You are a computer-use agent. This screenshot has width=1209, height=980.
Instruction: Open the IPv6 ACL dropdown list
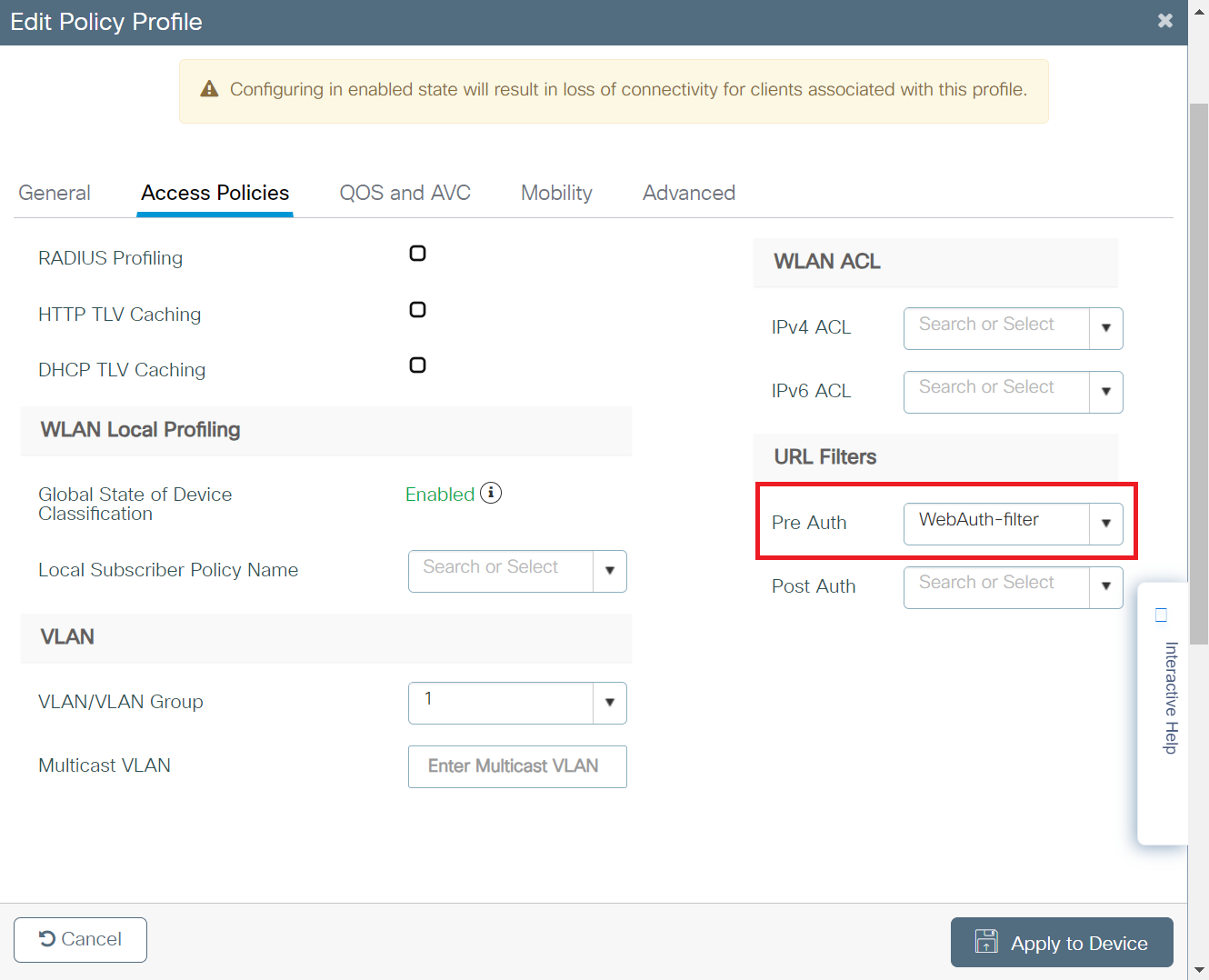coord(1105,392)
